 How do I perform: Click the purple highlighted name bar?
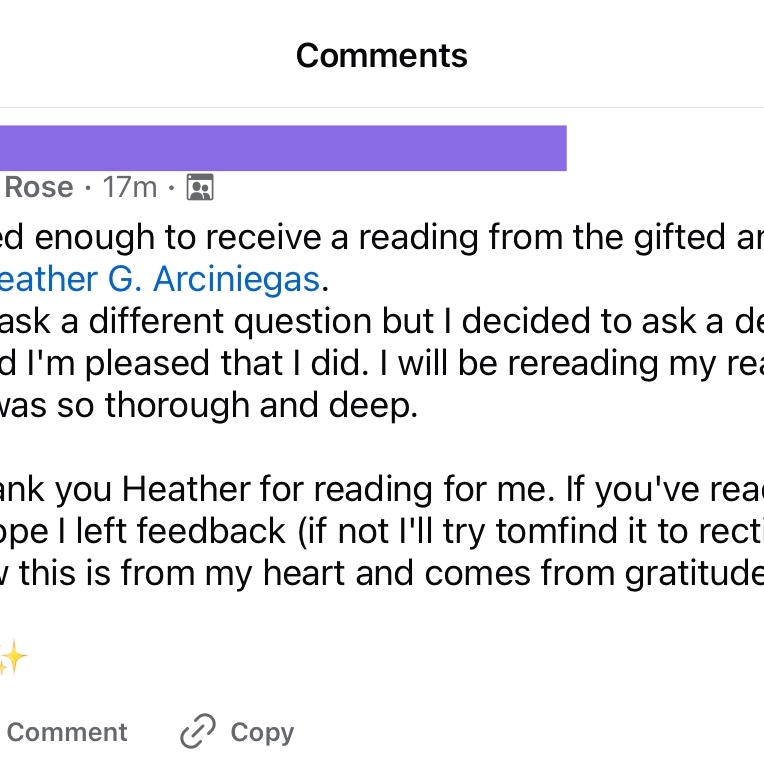pos(283,148)
